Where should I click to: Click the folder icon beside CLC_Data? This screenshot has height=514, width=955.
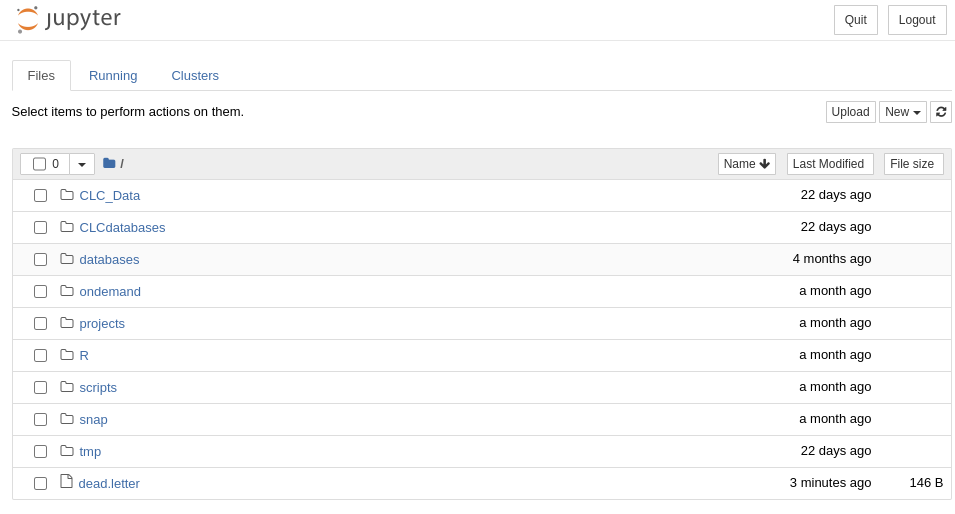point(67,195)
